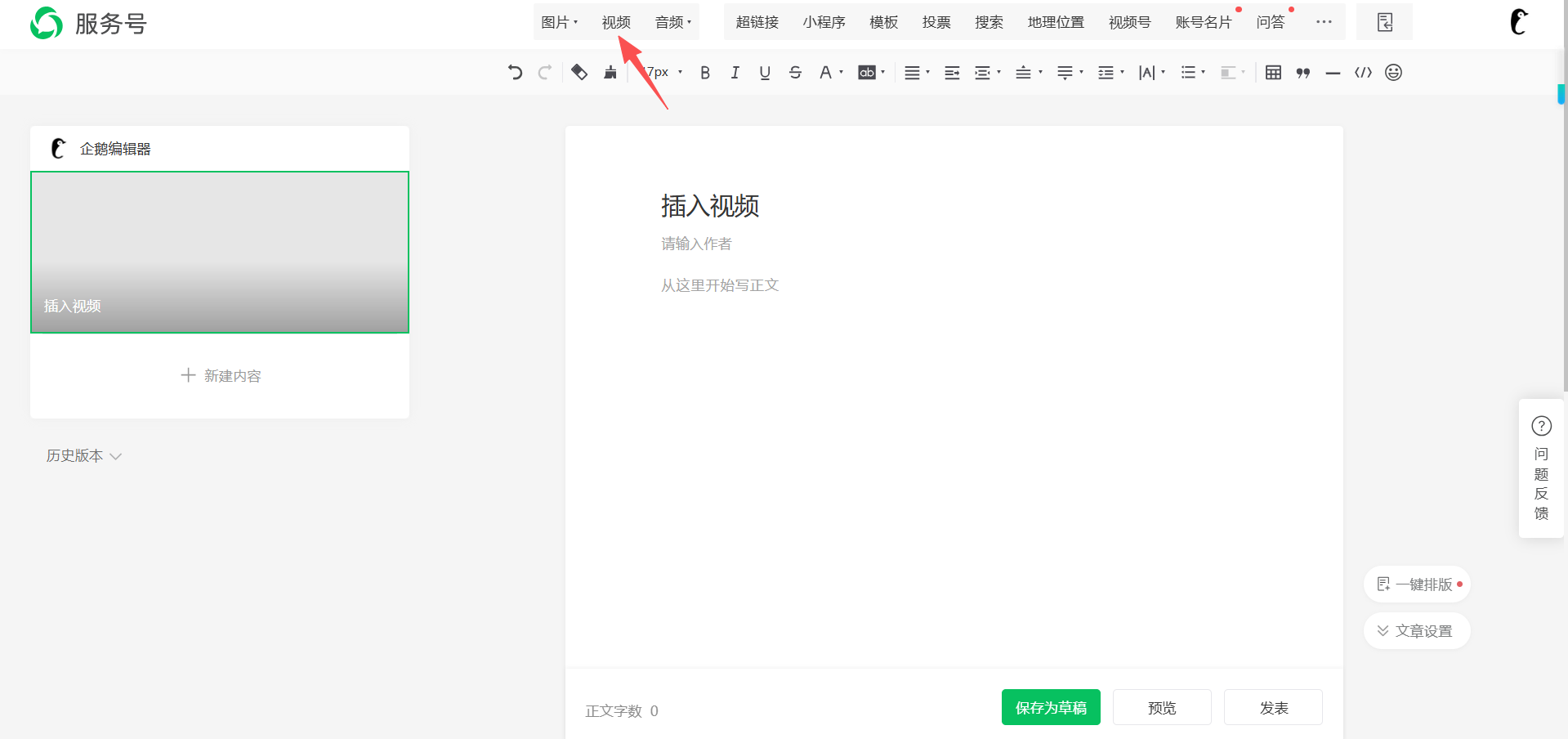The width and height of the screenshot is (1568, 739).
Task: Click the 视频 menu item
Action: tap(616, 22)
